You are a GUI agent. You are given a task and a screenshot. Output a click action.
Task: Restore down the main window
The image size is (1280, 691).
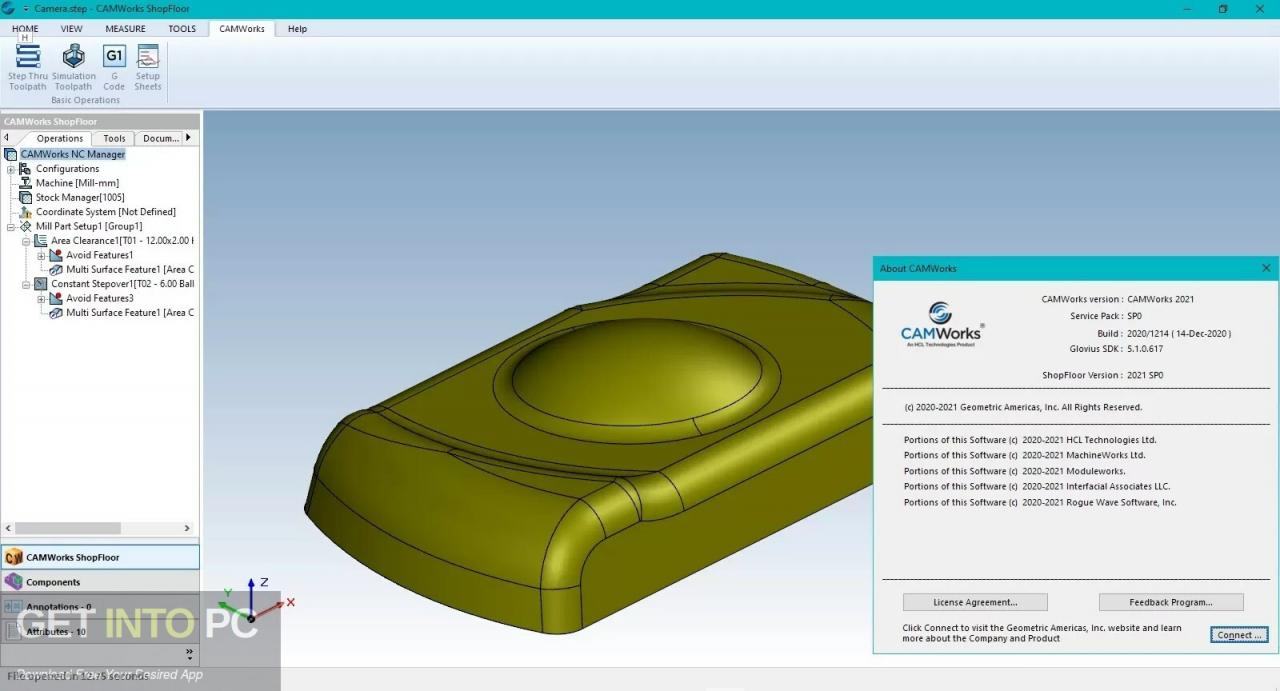click(1222, 9)
